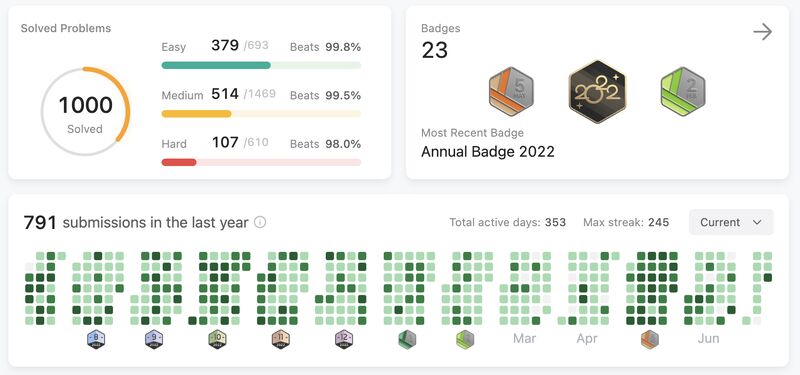Click the month 11 badge below the heatmap
Image resolution: width=800 pixels, height=375 pixels.
(281, 339)
